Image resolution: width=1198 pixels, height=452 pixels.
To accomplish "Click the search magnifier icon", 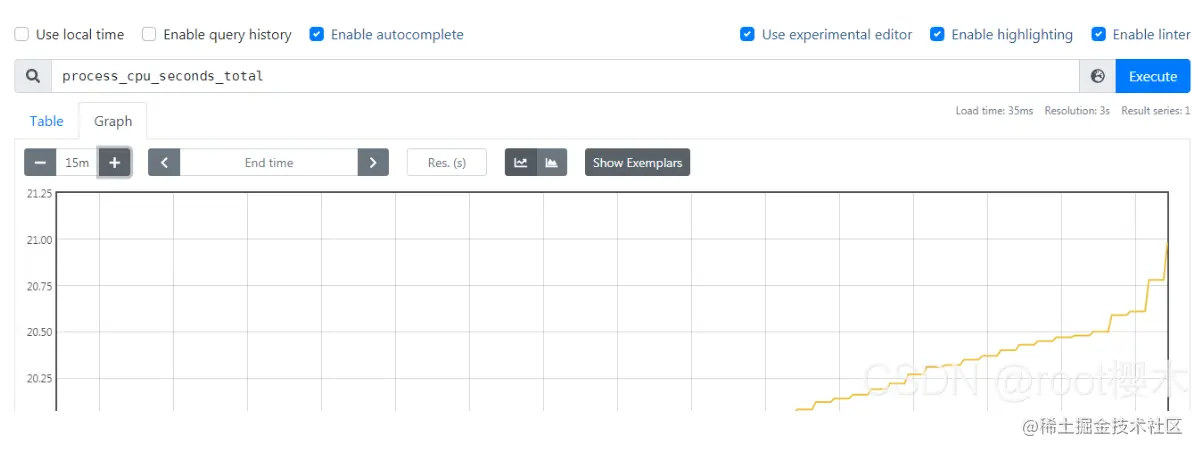I will tap(33, 76).
